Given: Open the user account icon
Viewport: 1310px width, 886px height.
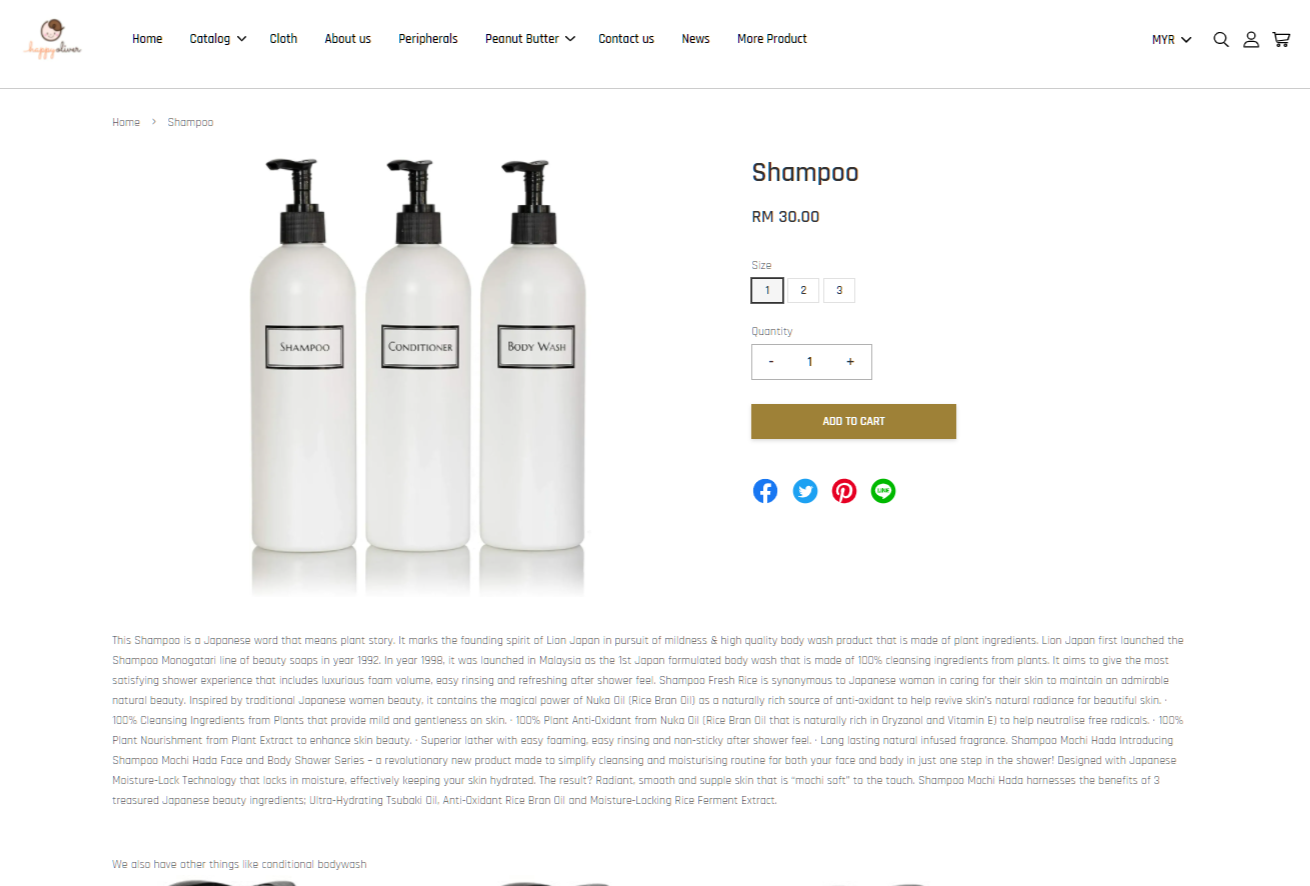Looking at the screenshot, I should [x=1251, y=40].
